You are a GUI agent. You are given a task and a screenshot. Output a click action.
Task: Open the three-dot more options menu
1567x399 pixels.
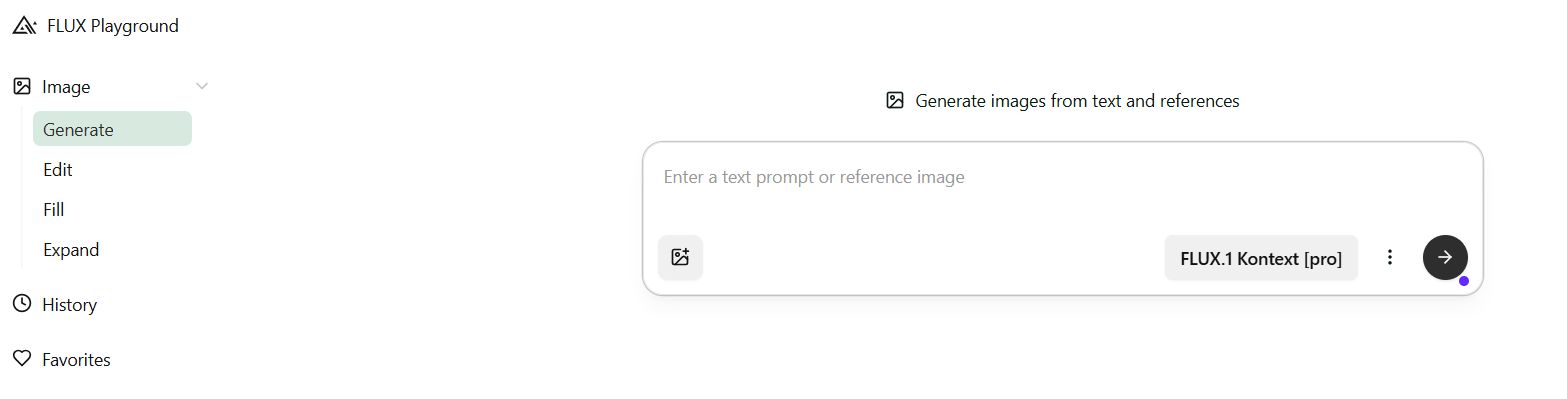pyautogui.click(x=1389, y=257)
